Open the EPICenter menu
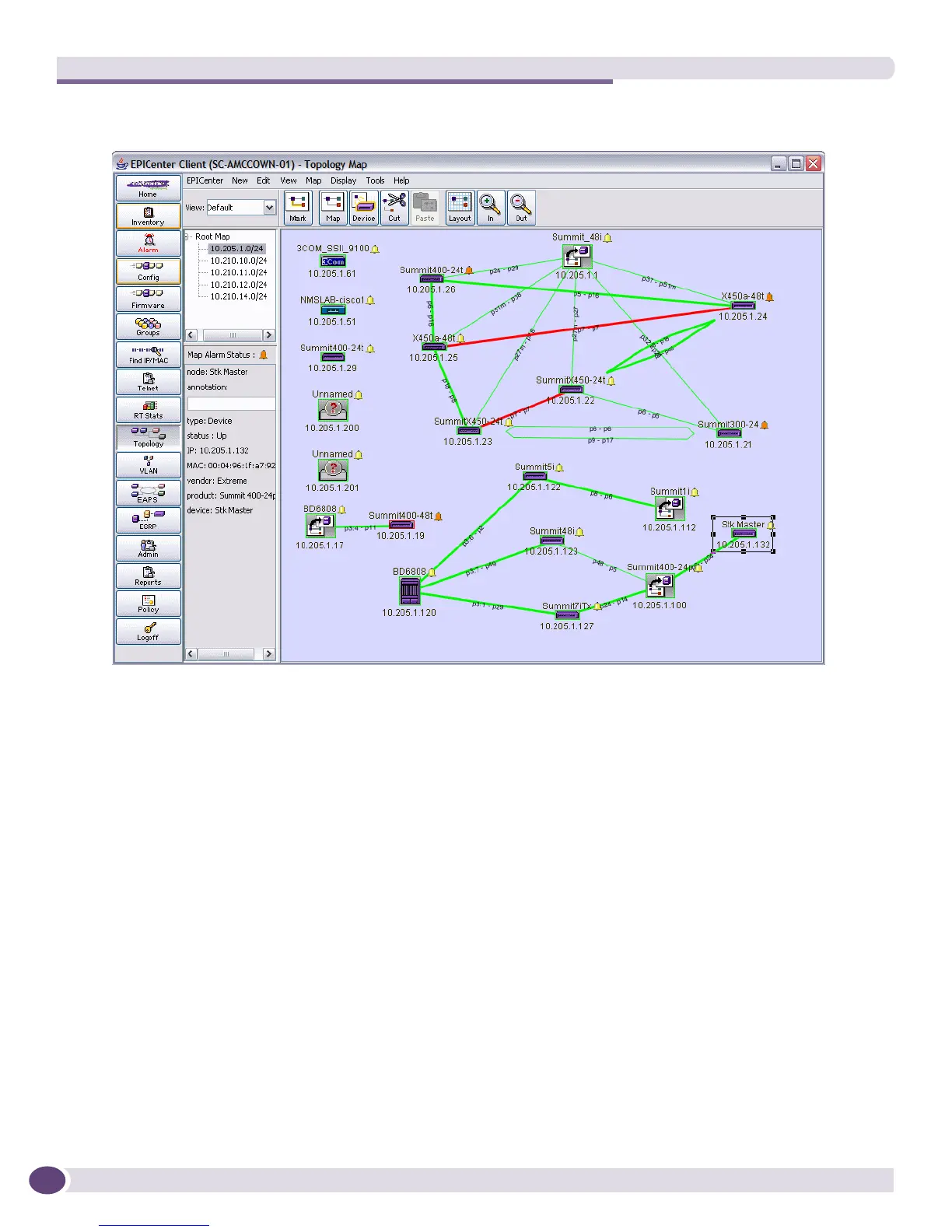 (205, 180)
